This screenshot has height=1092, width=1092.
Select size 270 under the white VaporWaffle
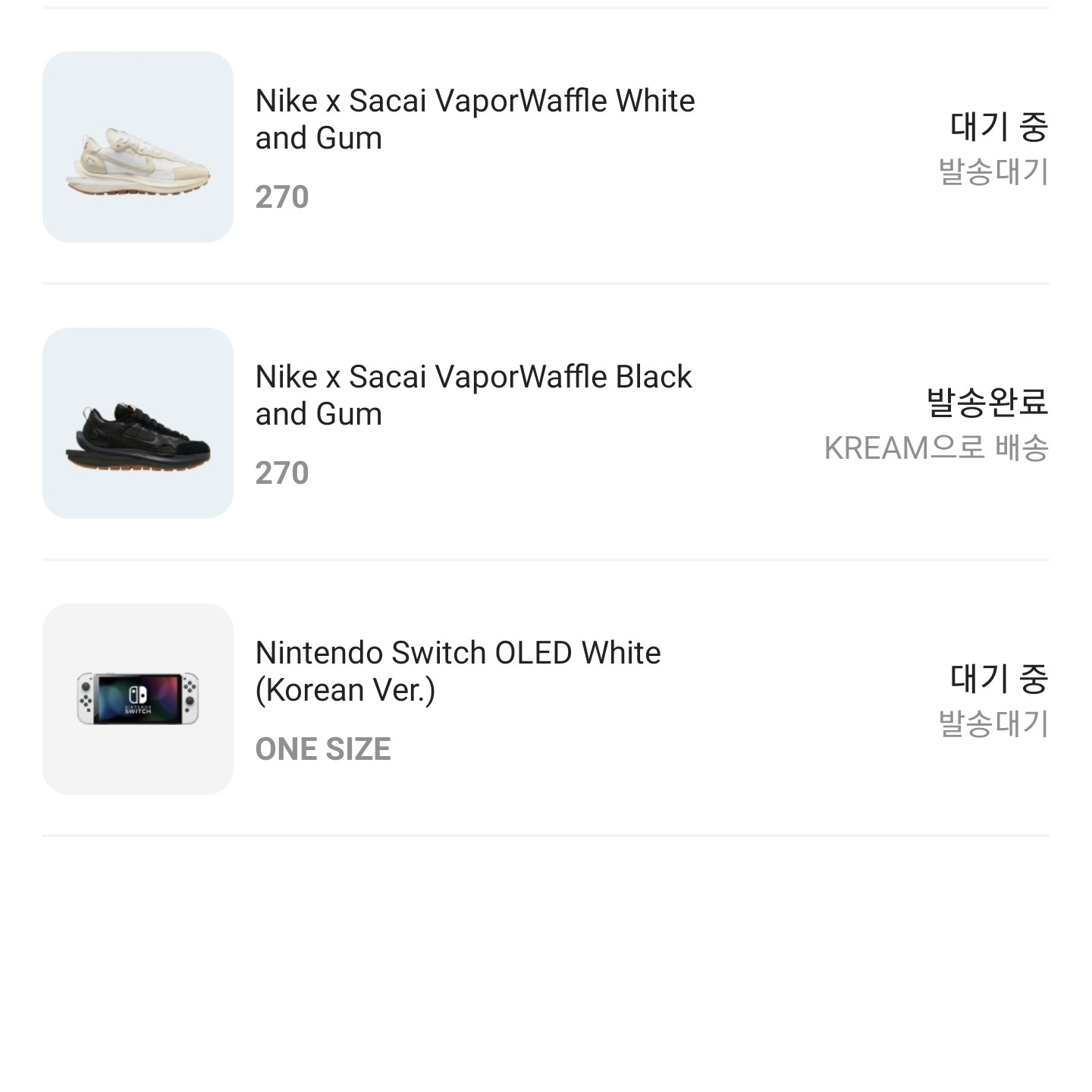(282, 198)
